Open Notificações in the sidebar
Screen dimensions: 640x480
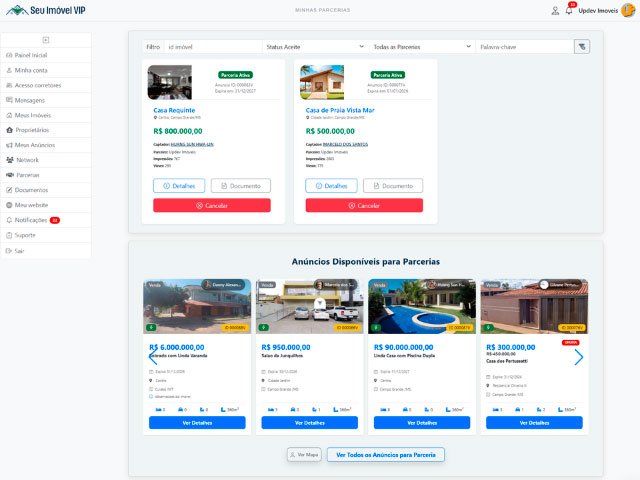(x=46, y=220)
